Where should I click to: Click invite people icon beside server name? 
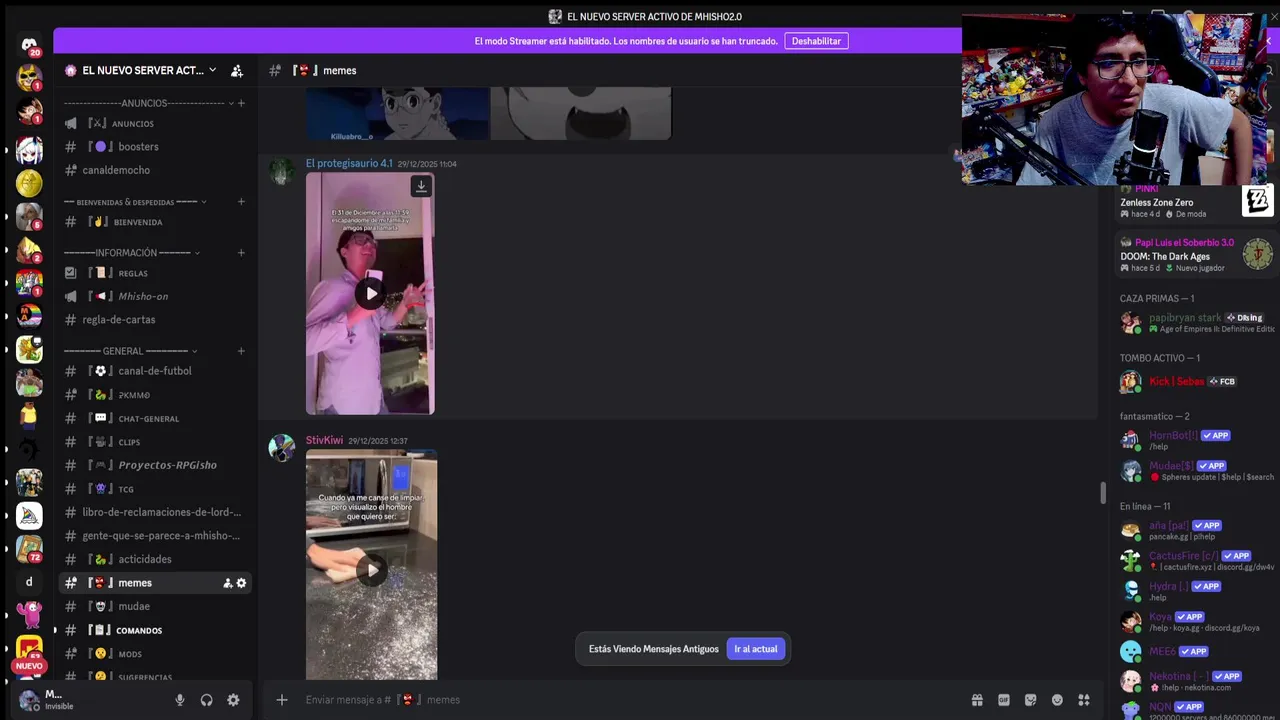[x=237, y=71]
